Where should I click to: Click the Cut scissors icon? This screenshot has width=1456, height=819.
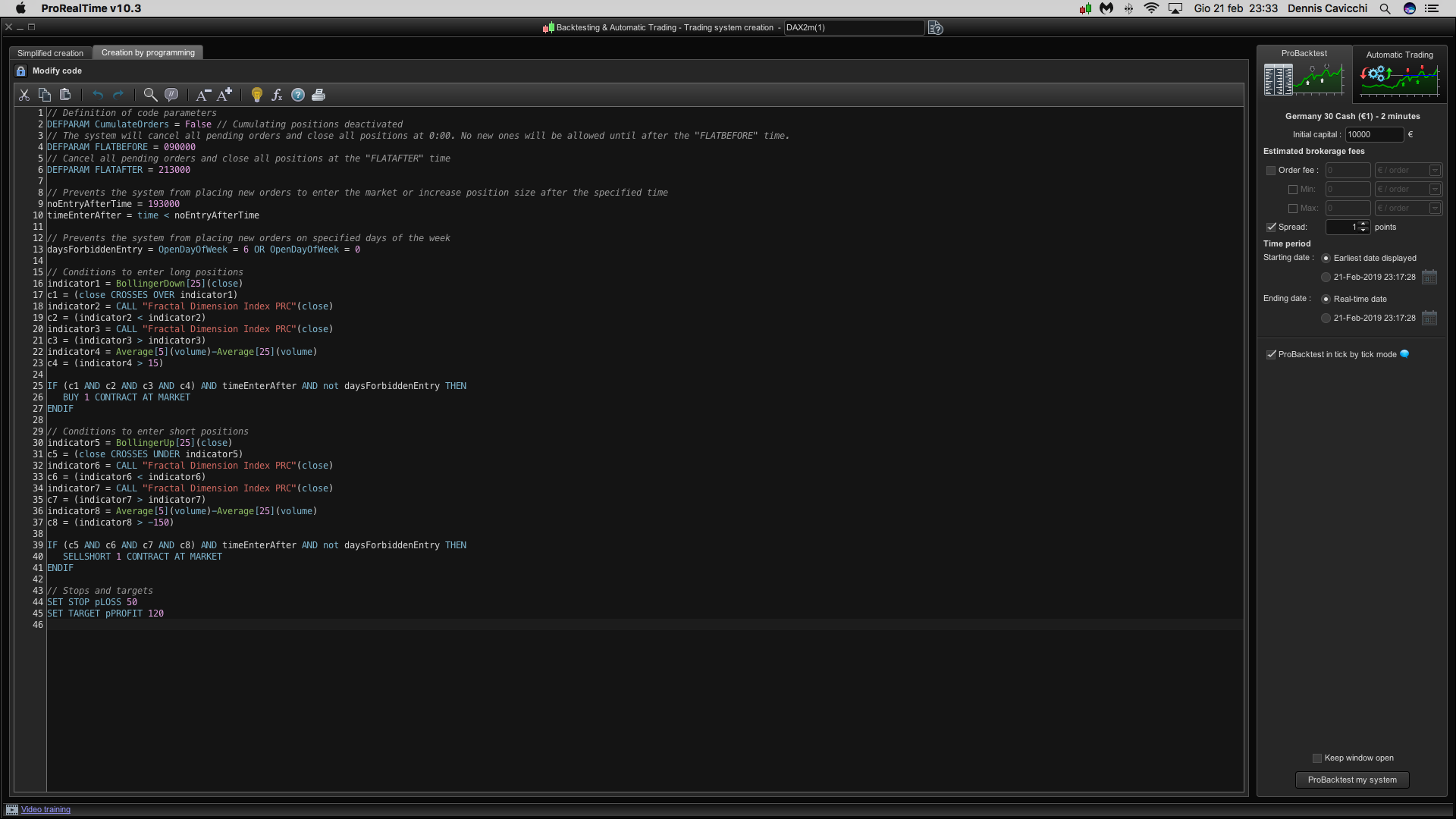point(24,95)
